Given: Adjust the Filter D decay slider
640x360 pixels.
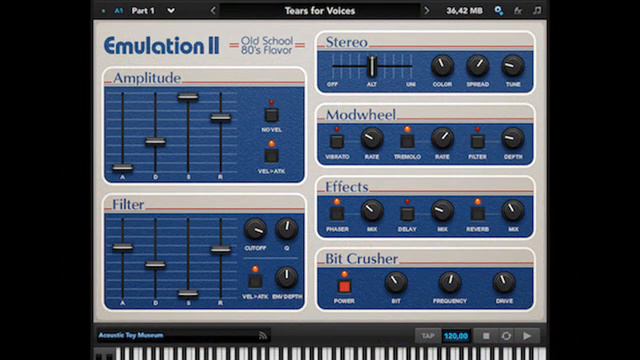Looking at the screenshot, I should 156,264.
